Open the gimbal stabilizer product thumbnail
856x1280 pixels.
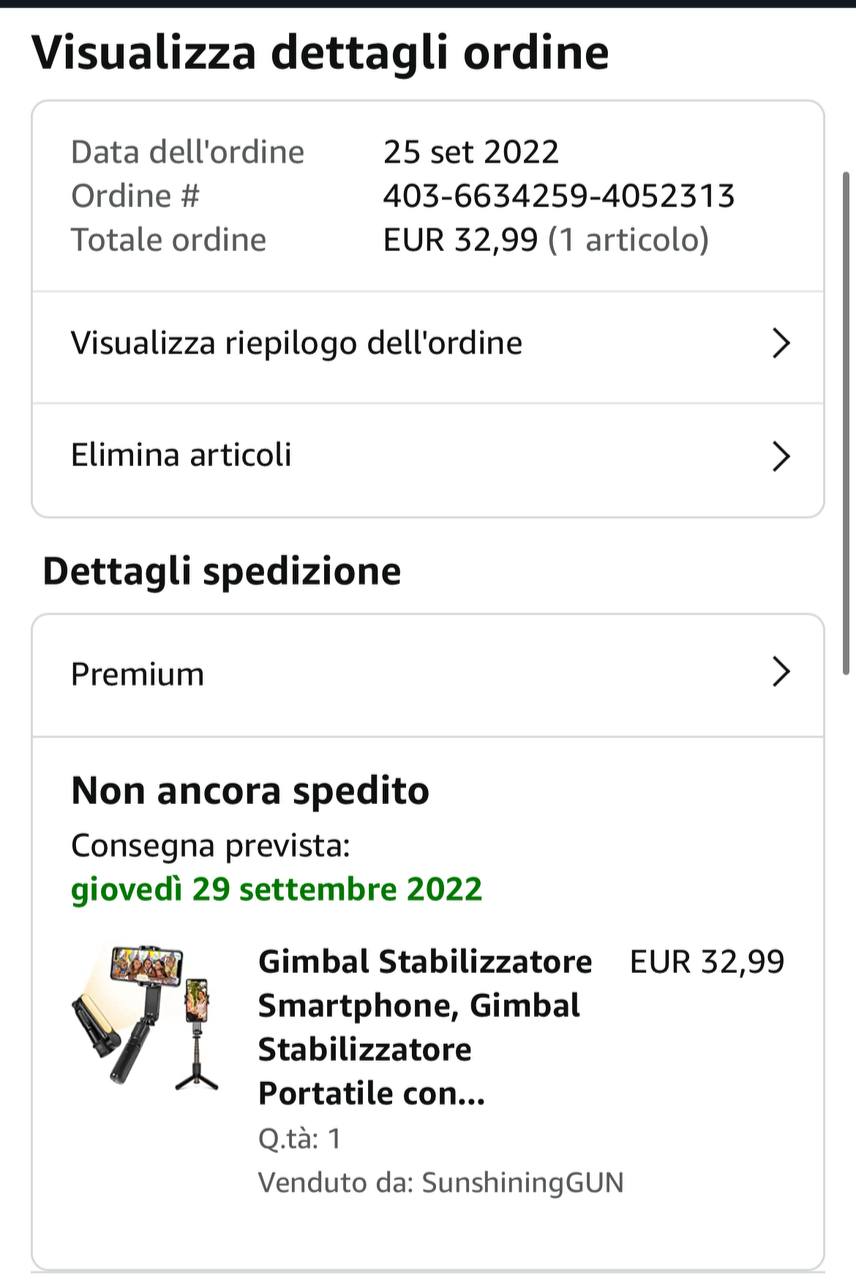click(x=146, y=1016)
